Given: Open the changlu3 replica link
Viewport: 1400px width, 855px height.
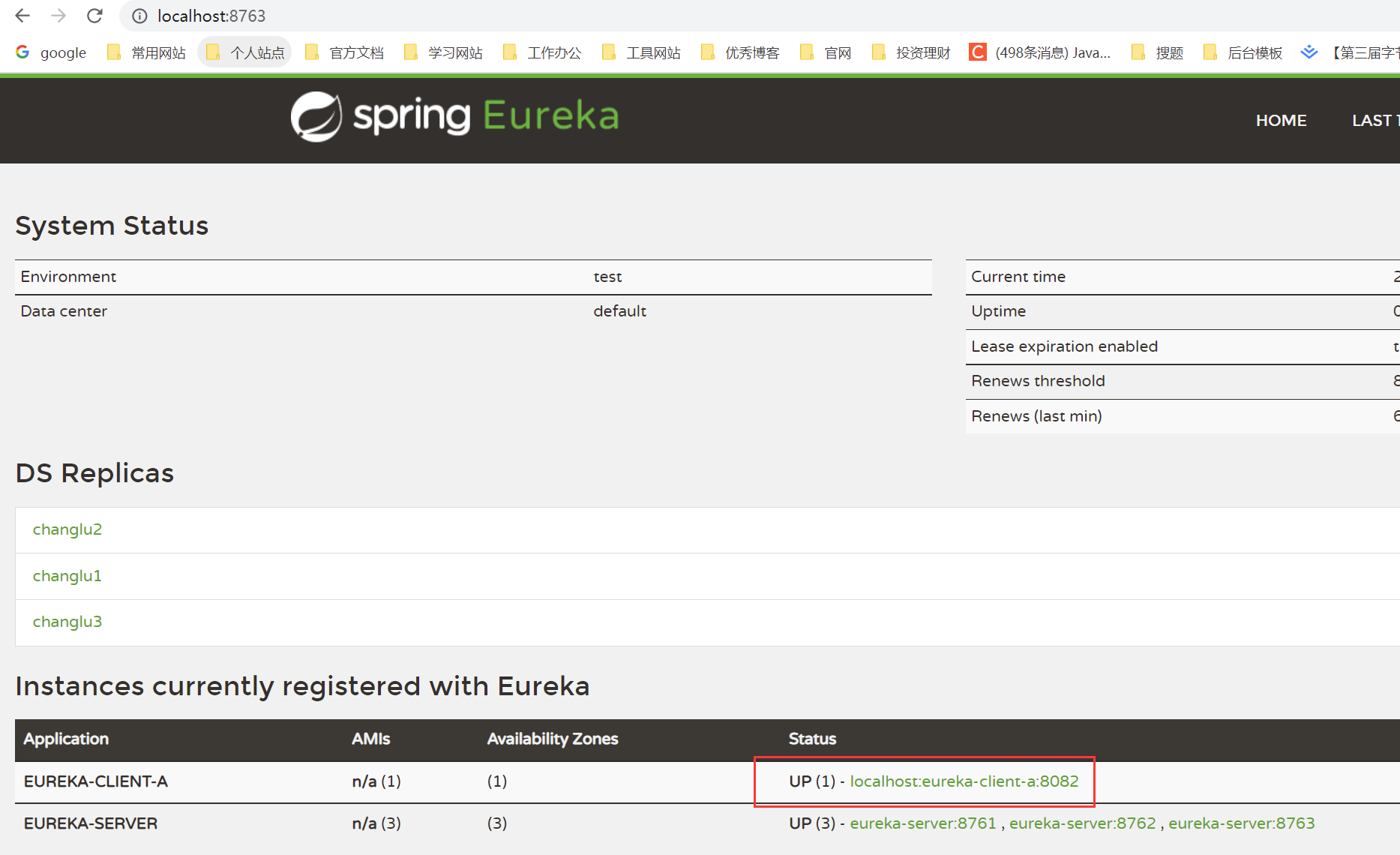Looking at the screenshot, I should point(67,622).
